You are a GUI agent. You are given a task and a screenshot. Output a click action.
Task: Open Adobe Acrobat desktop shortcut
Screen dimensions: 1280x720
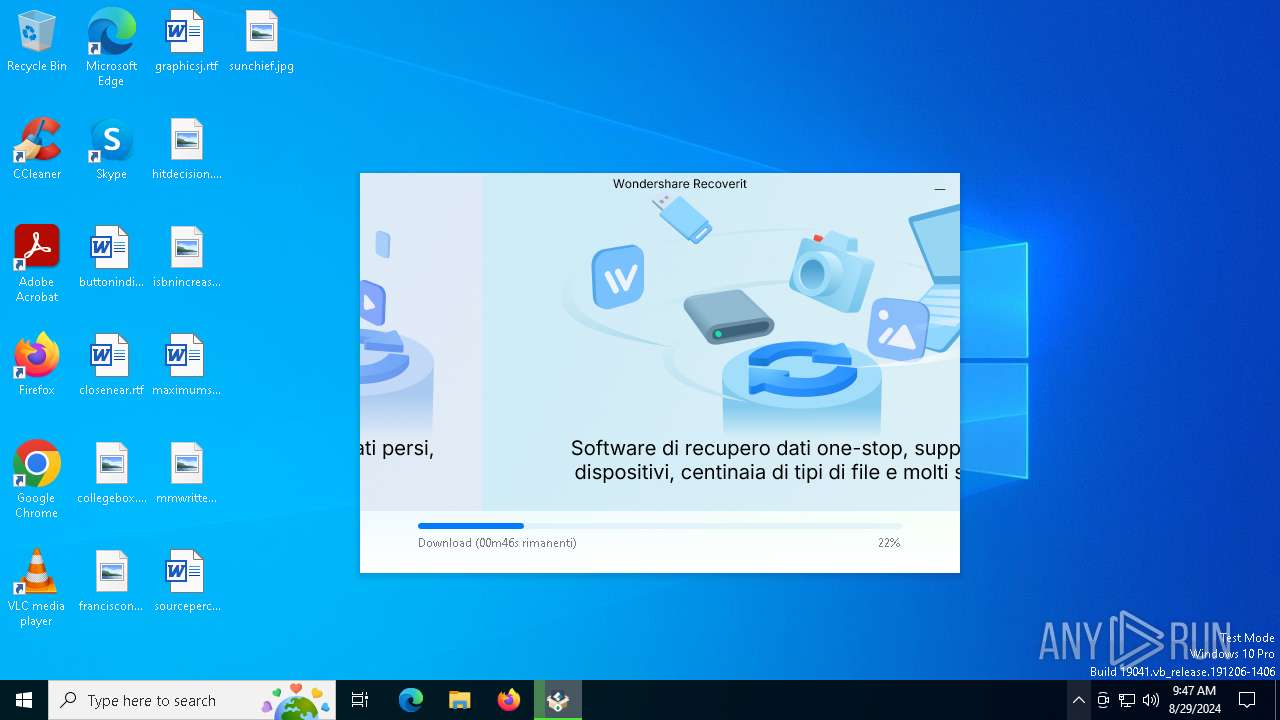[x=37, y=264]
